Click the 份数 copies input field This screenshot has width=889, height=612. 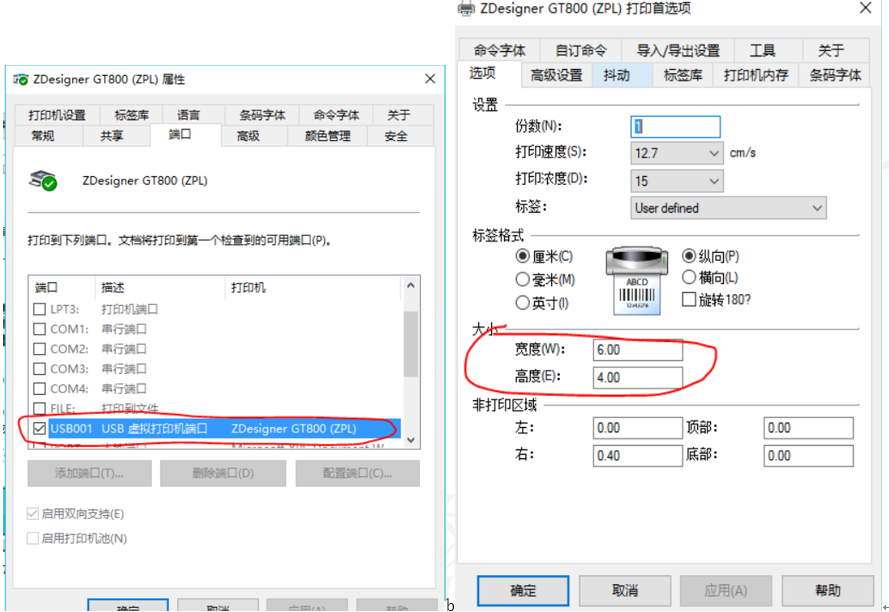(x=675, y=126)
